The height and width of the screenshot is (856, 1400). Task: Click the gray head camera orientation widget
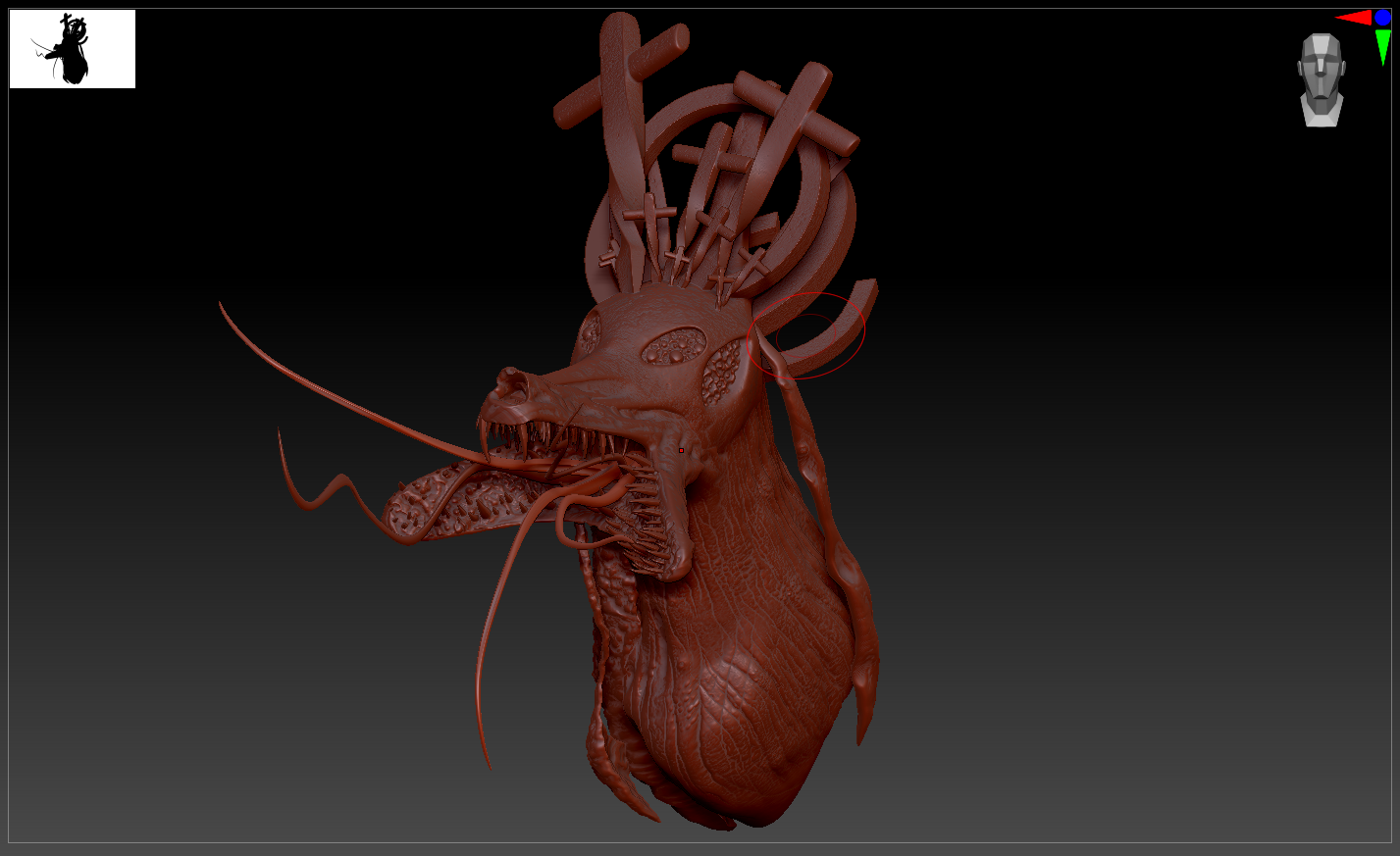click(x=1322, y=80)
